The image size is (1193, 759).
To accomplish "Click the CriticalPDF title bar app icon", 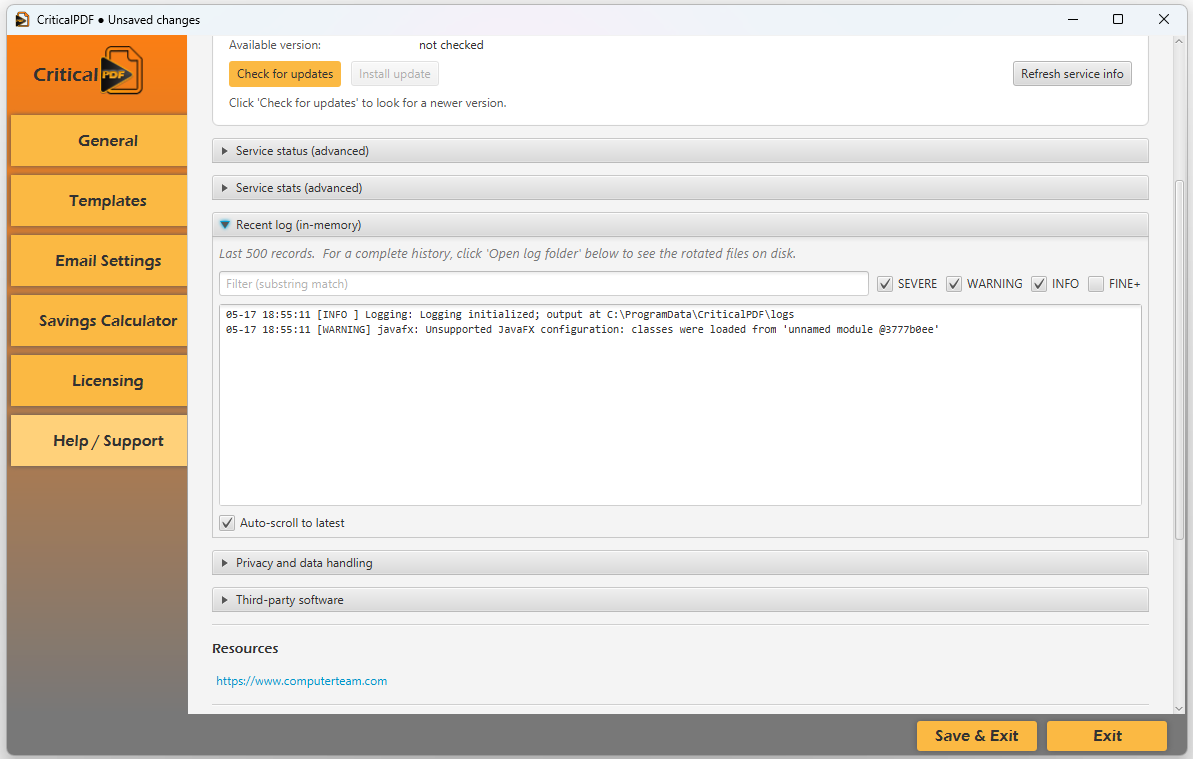I will point(22,19).
